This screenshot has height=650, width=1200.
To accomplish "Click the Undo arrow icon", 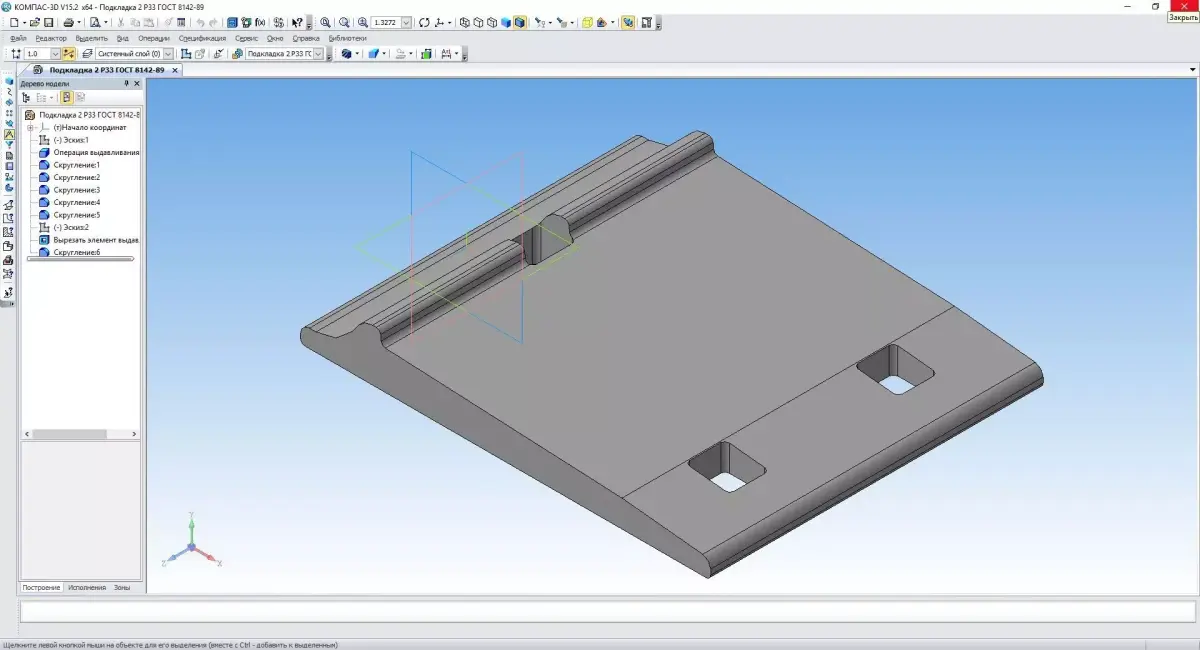I will pos(200,22).
